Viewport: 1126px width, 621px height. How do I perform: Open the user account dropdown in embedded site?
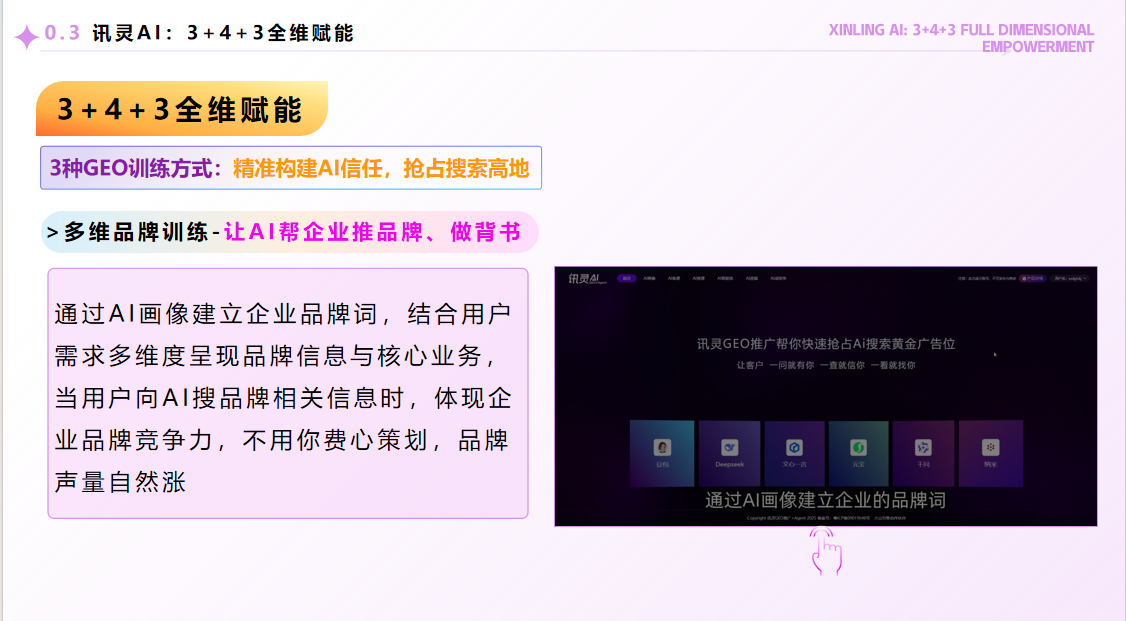click(x=1071, y=279)
